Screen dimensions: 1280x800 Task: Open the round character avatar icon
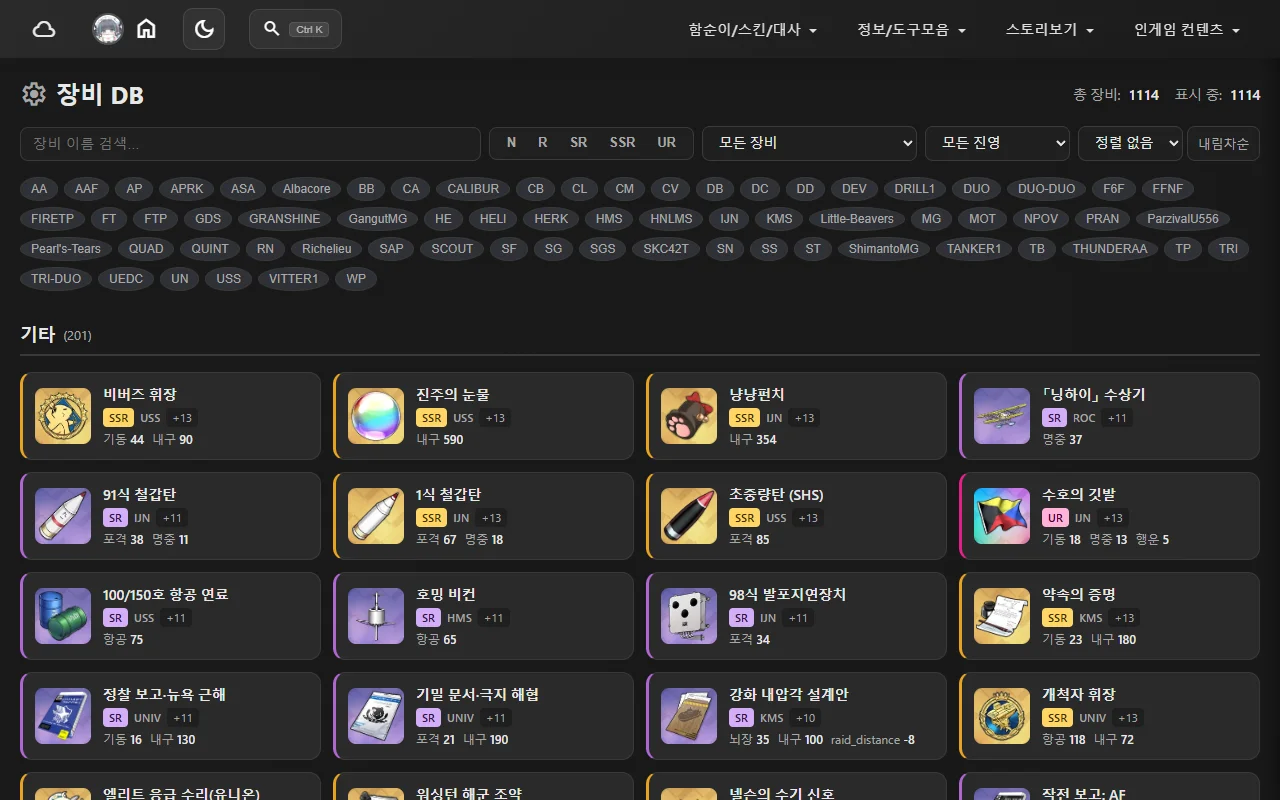pos(108,29)
